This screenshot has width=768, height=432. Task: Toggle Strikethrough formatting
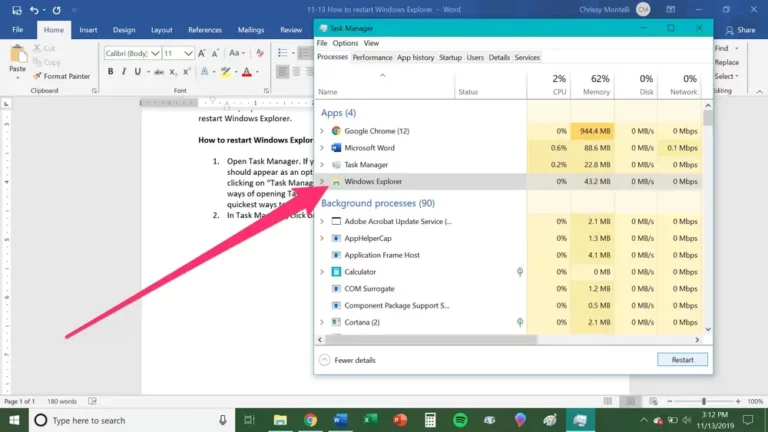(x=159, y=72)
